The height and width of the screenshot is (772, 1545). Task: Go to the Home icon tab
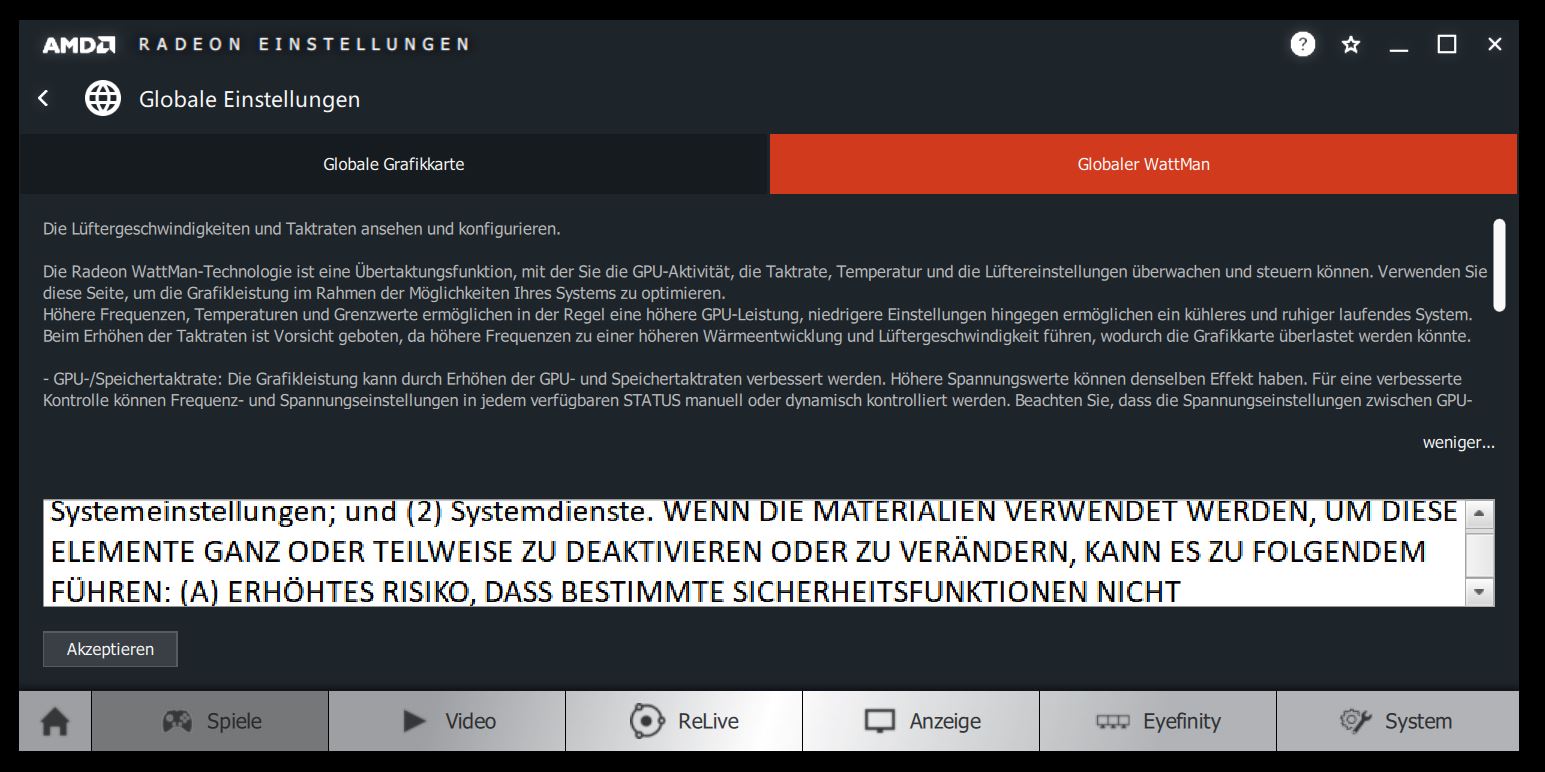55,721
